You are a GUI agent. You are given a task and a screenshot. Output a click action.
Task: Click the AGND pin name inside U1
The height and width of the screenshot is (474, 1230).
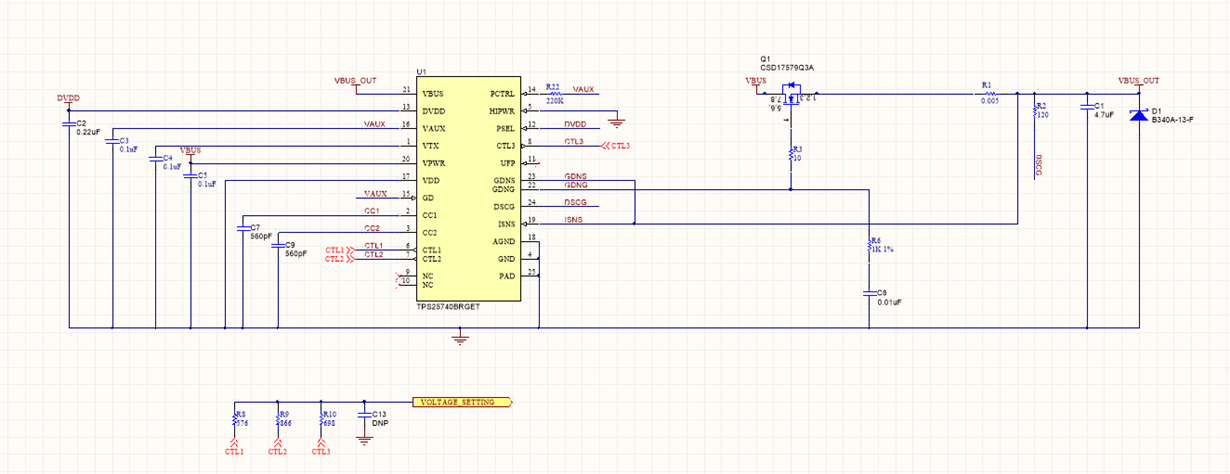point(504,241)
